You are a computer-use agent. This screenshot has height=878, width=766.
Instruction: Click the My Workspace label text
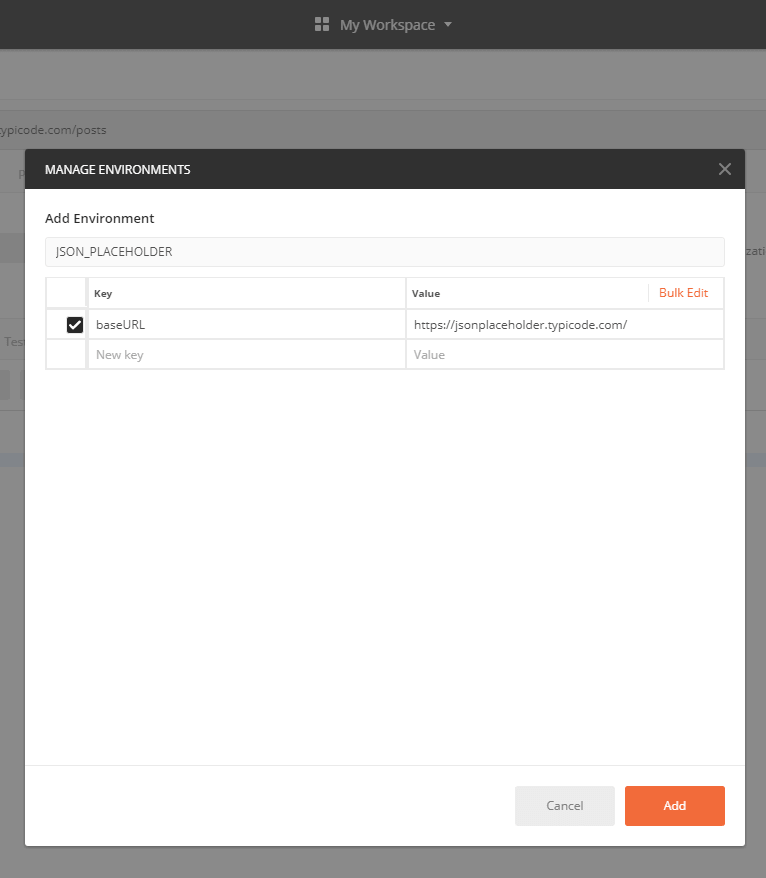coord(387,25)
